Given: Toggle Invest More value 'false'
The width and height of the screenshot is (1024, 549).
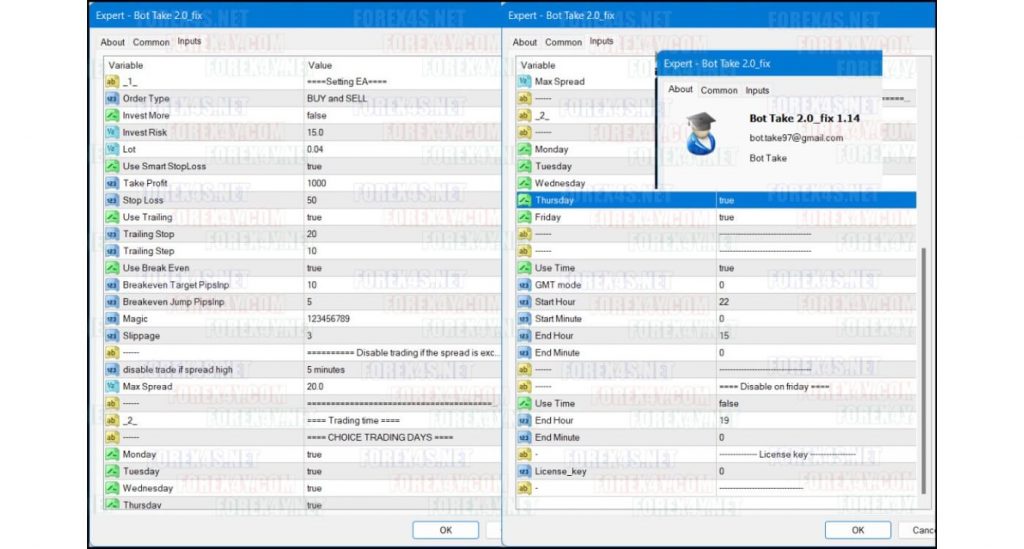Looking at the screenshot, I should [x=317, y=116].
